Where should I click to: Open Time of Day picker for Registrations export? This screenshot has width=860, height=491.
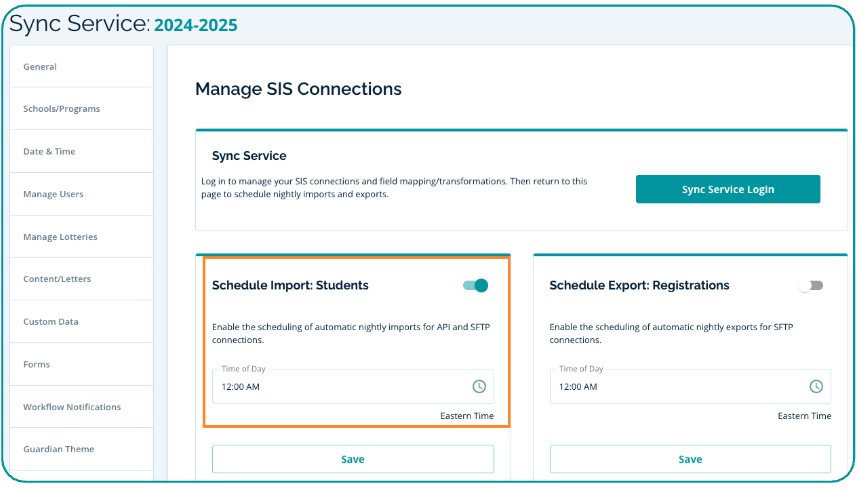[x=678, y=386]
